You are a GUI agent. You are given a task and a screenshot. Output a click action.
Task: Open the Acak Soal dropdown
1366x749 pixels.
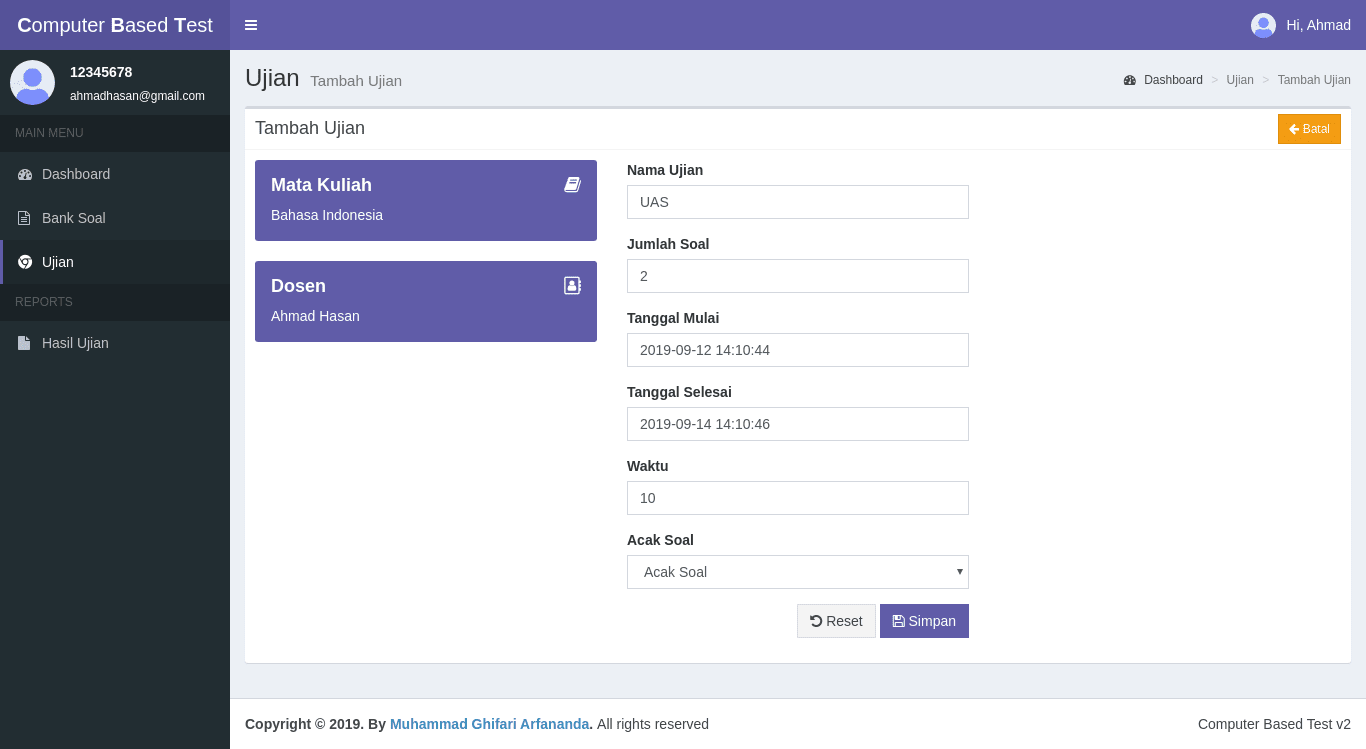coord(798,572)
